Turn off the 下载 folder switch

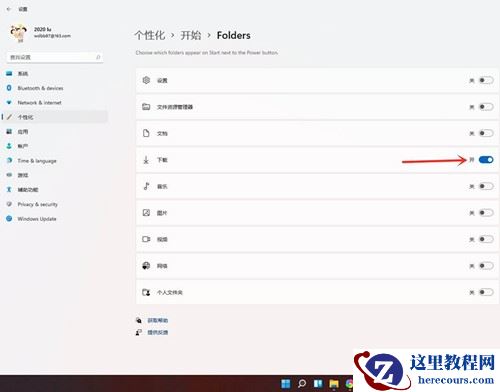[486, 160]
